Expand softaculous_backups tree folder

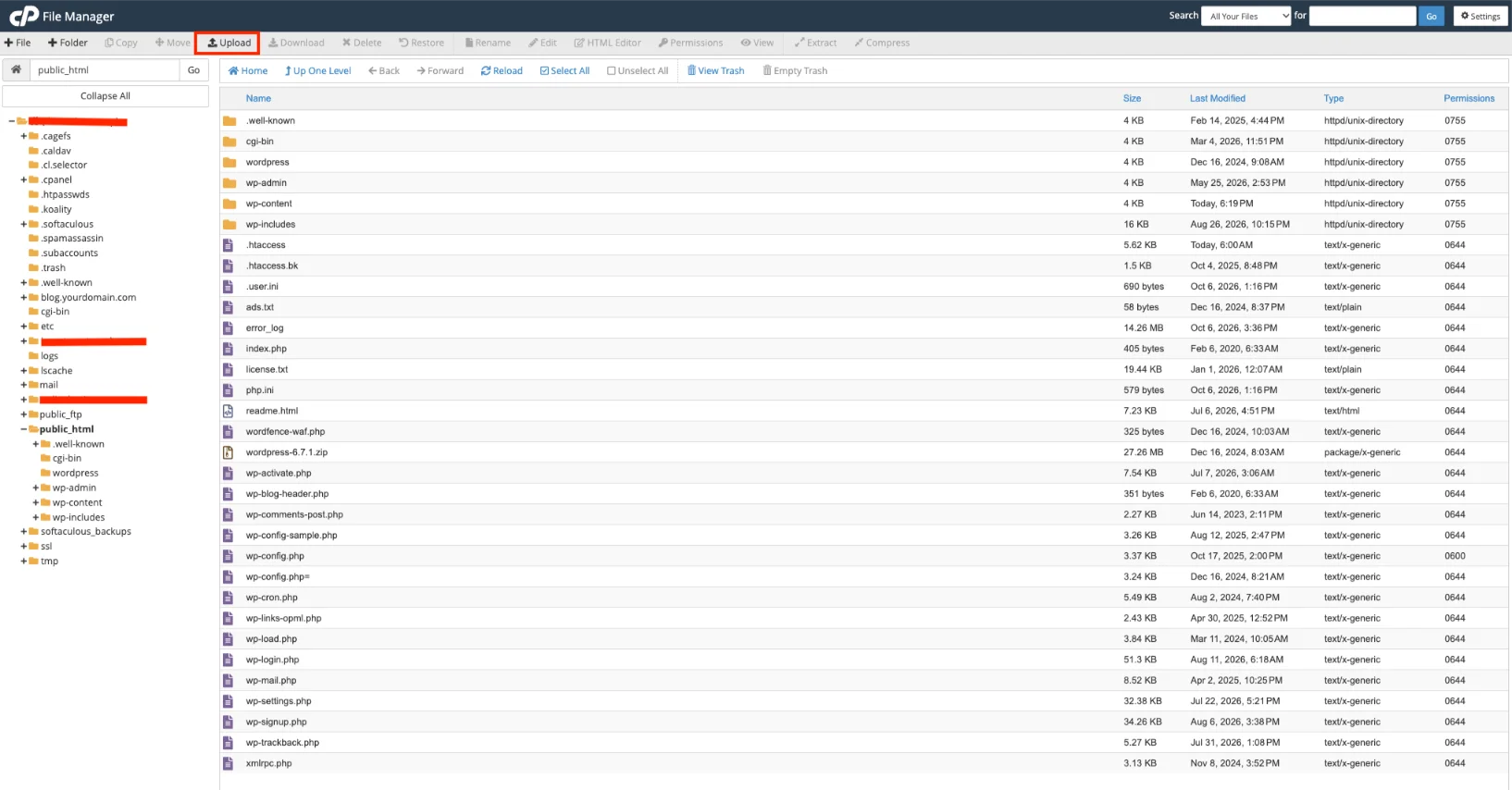[x=23, y=531]
